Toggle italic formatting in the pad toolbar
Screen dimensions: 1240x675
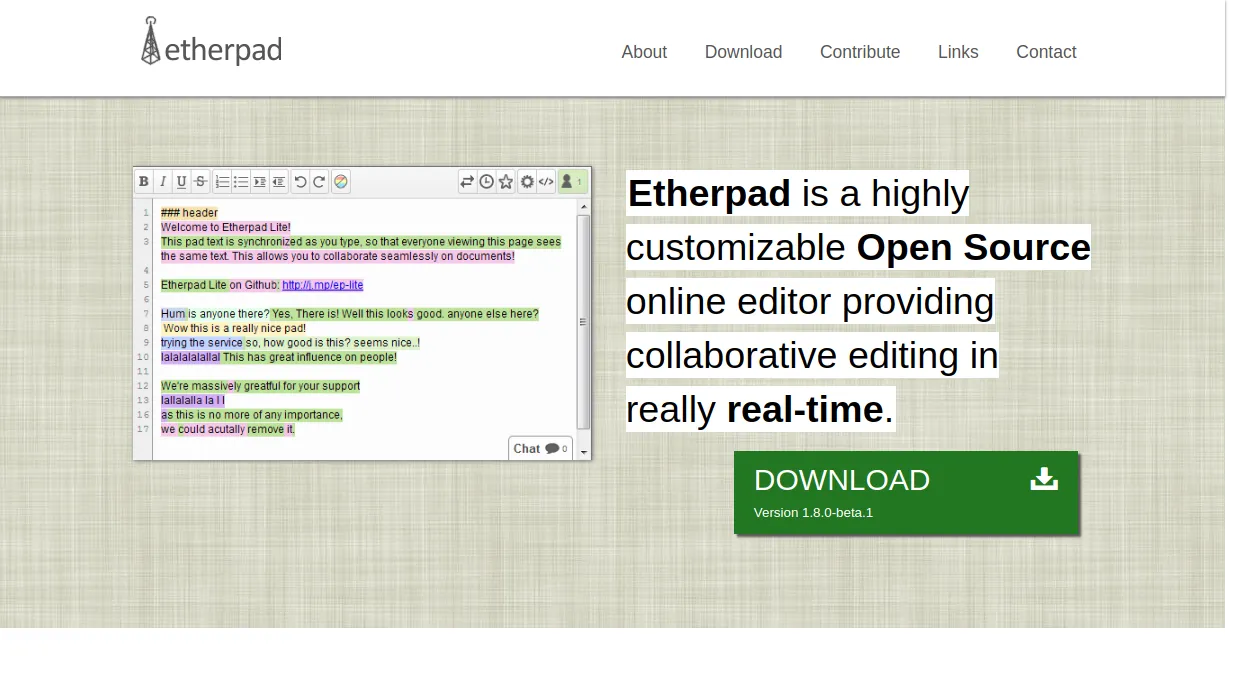163,182
